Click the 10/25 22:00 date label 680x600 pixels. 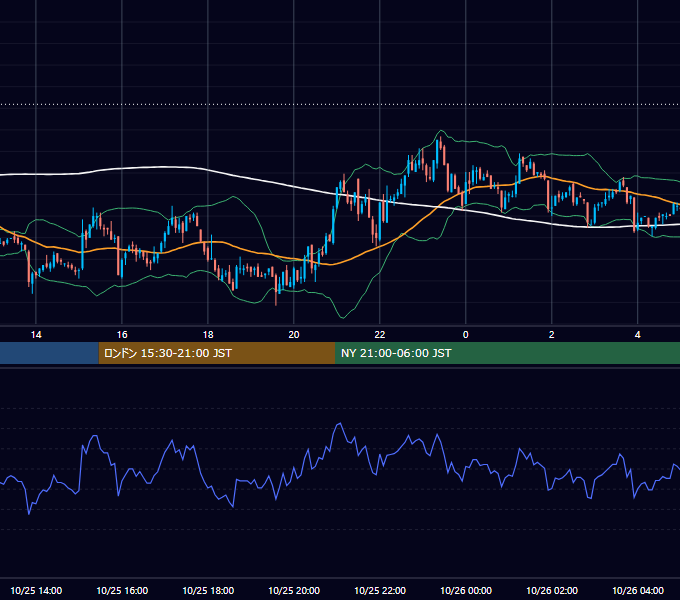click(x=379, y=590)
